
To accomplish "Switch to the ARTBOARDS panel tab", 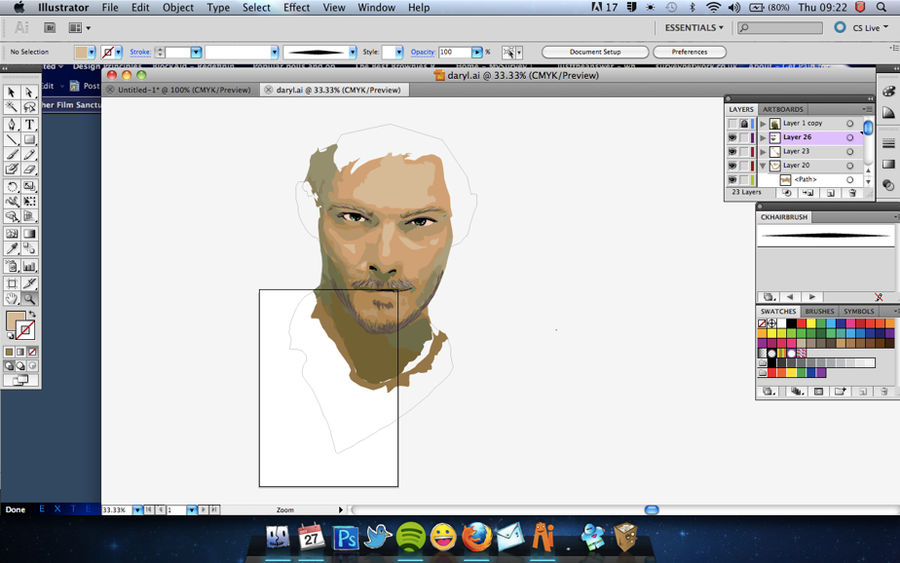I will (x=782, y=109).
